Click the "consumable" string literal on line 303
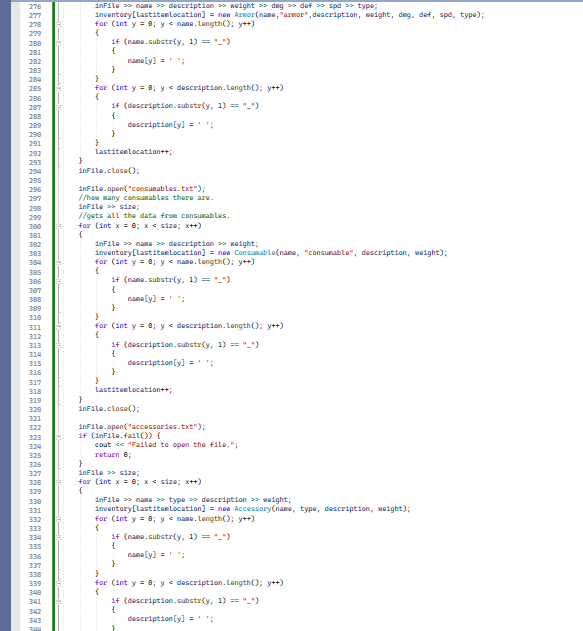583x631 pixels. pyautogui.click(x=329, y=253)
